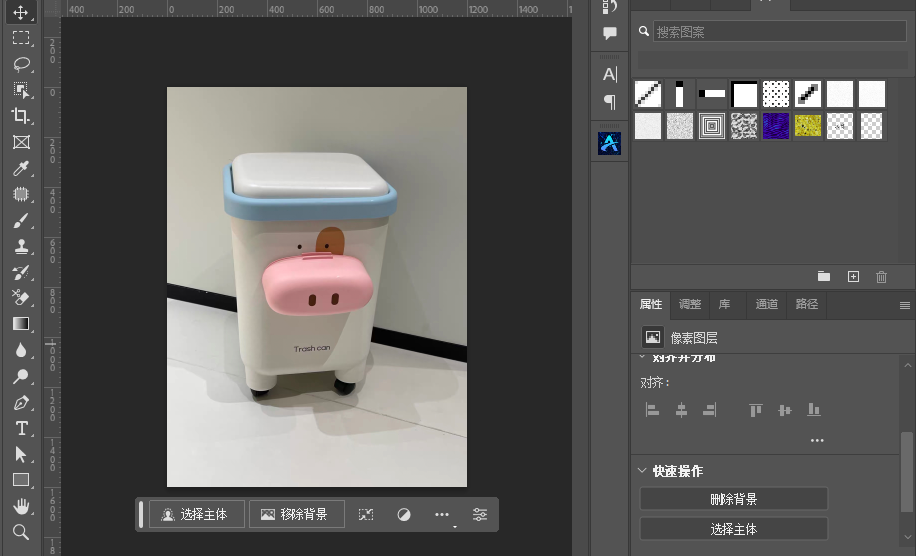The width and height of the screenshot is (916, 556).
Task: Click the 搜索图案 search field
Action: tap(779, 32)
